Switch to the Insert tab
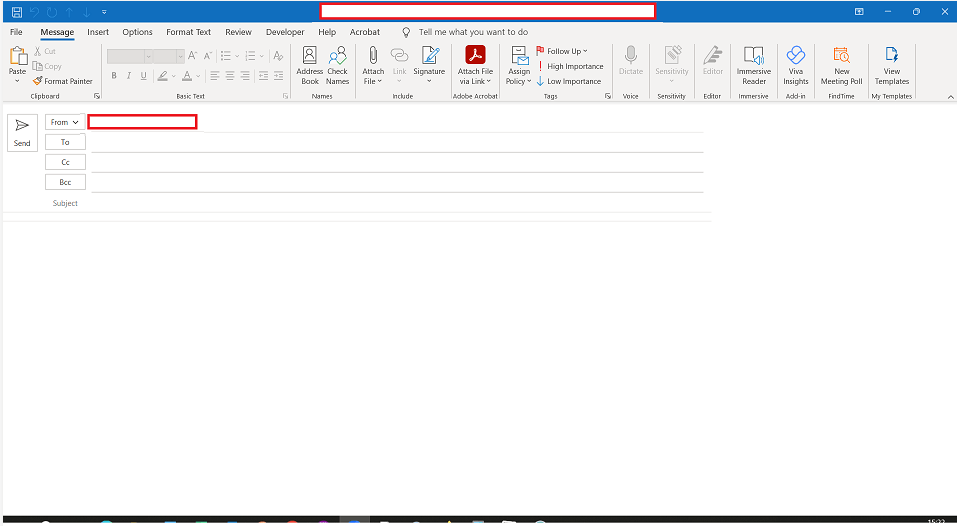957x526 pixels. point(98,32)
